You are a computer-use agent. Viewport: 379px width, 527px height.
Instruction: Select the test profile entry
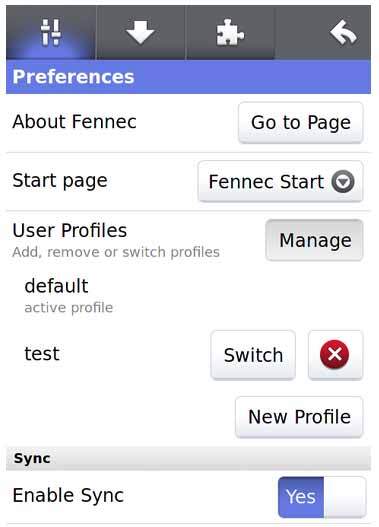42,354
